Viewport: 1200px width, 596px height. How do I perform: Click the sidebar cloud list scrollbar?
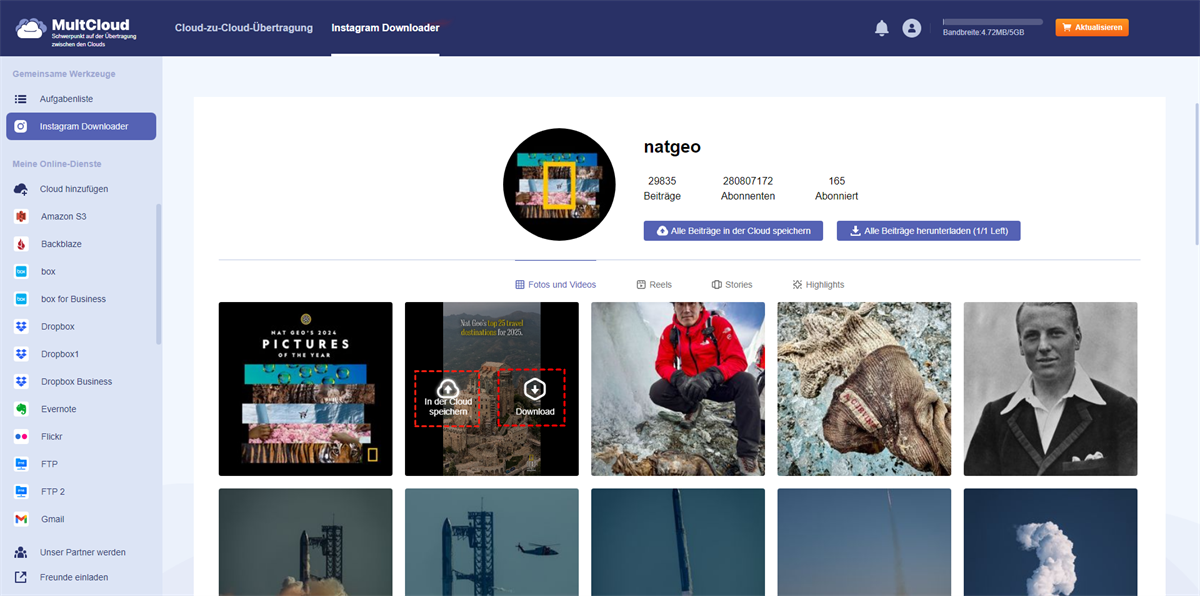(x=158, y=274)
